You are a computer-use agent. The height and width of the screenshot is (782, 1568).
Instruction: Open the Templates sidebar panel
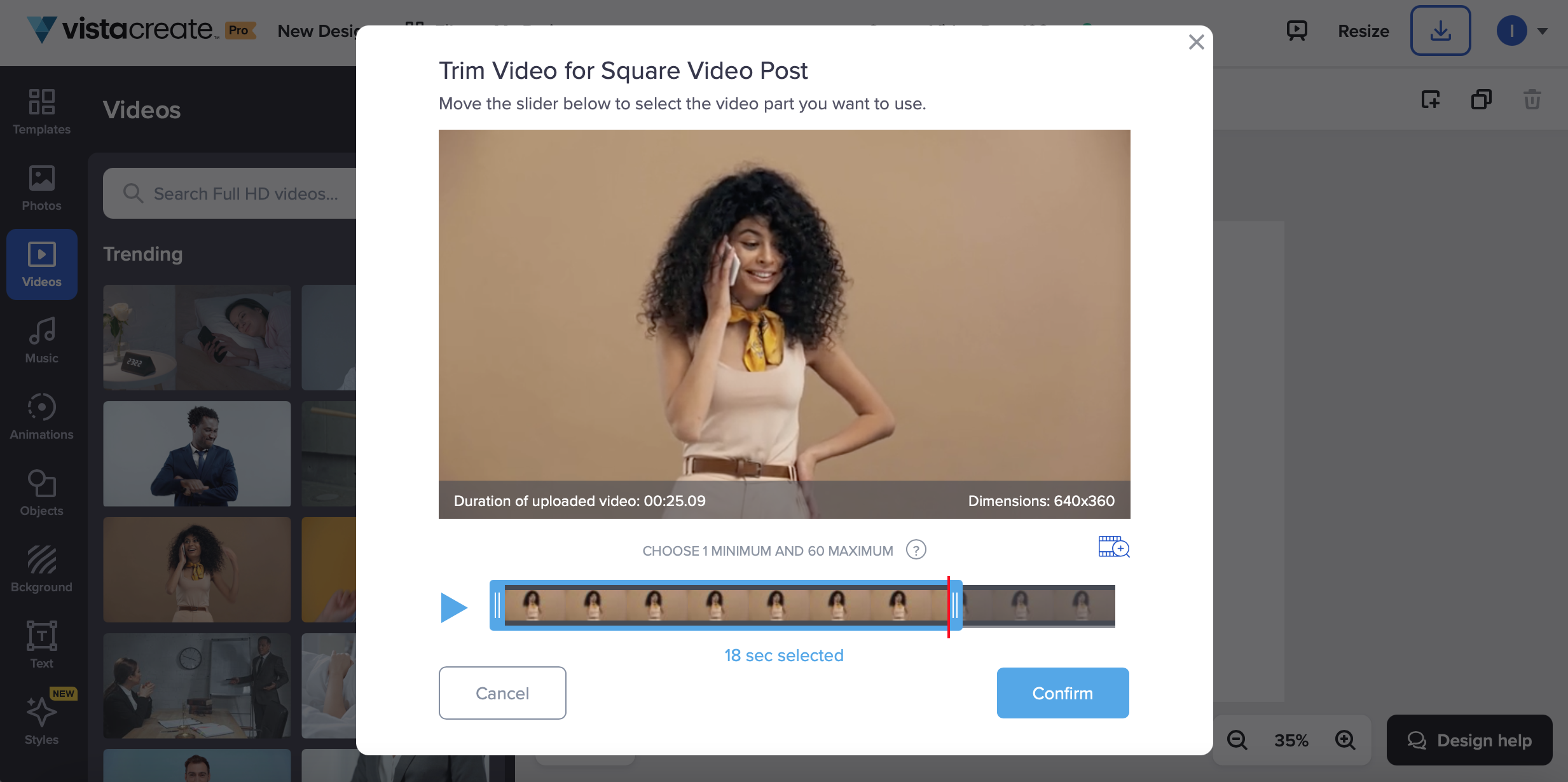41,112
